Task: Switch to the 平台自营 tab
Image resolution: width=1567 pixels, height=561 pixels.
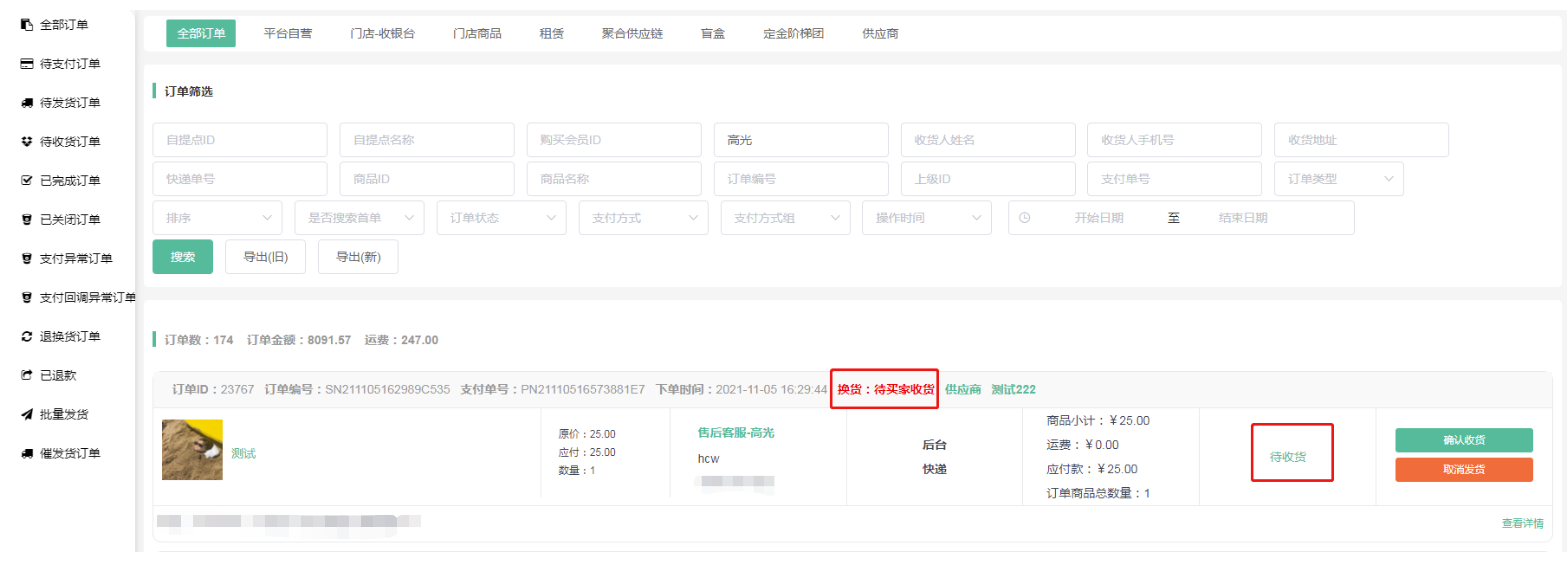Action: pyautogui.click(x=288, y=33)
